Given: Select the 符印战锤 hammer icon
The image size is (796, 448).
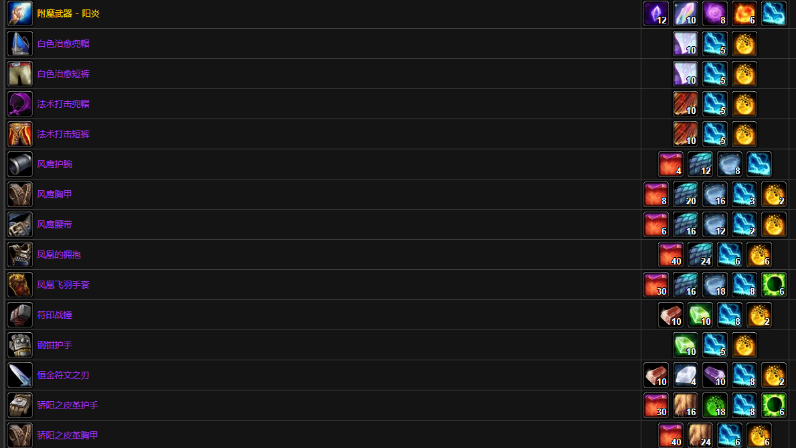Looking at the screenshot, I should 20,315.
